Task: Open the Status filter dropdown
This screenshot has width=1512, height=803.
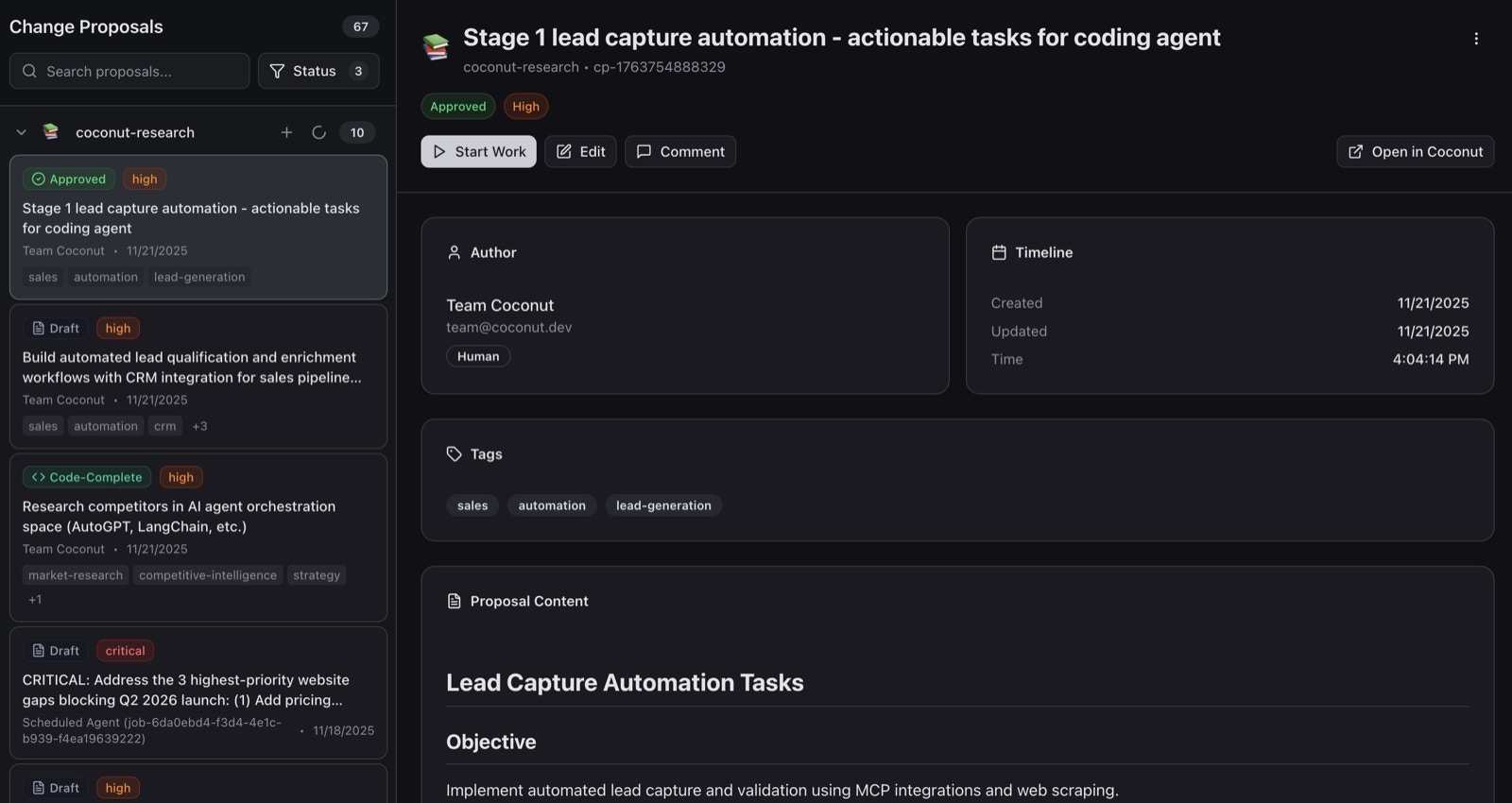Action: [318, 71]
